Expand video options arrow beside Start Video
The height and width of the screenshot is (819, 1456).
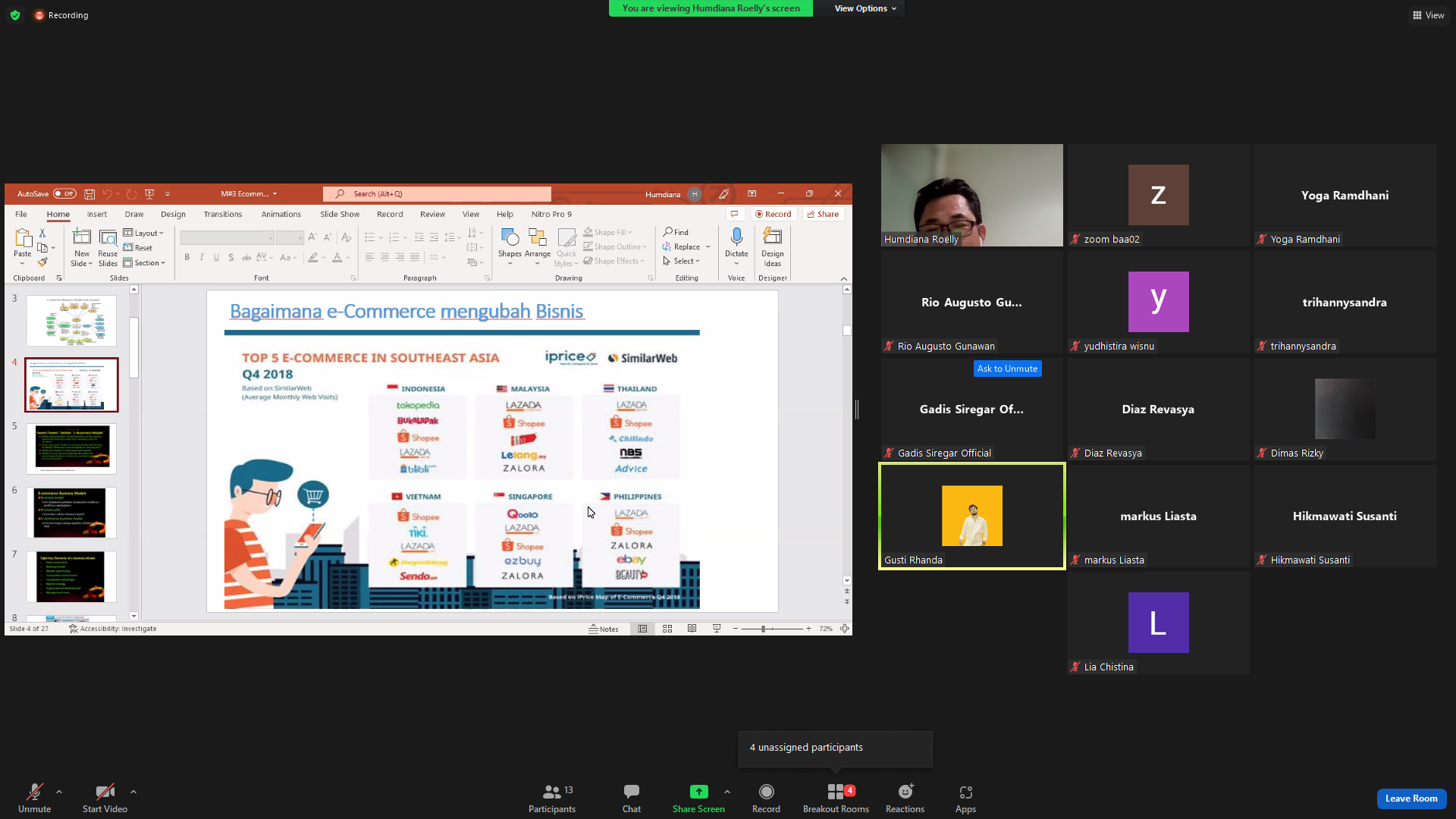(133, 792)
